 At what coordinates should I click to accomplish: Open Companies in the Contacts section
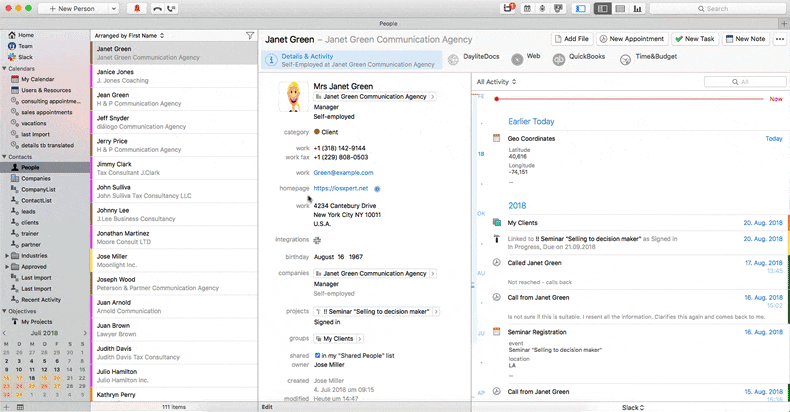35,178
